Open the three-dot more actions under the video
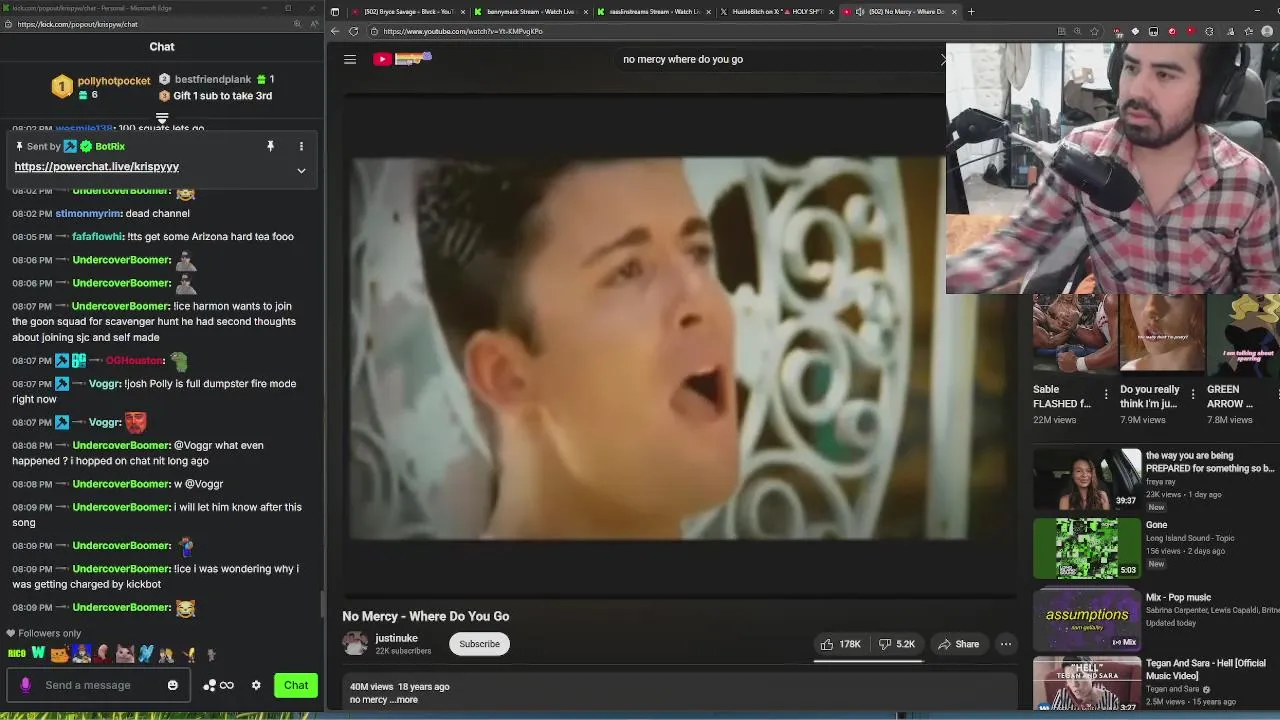Screen dimensions: 1280x720 pos(1006,644)
